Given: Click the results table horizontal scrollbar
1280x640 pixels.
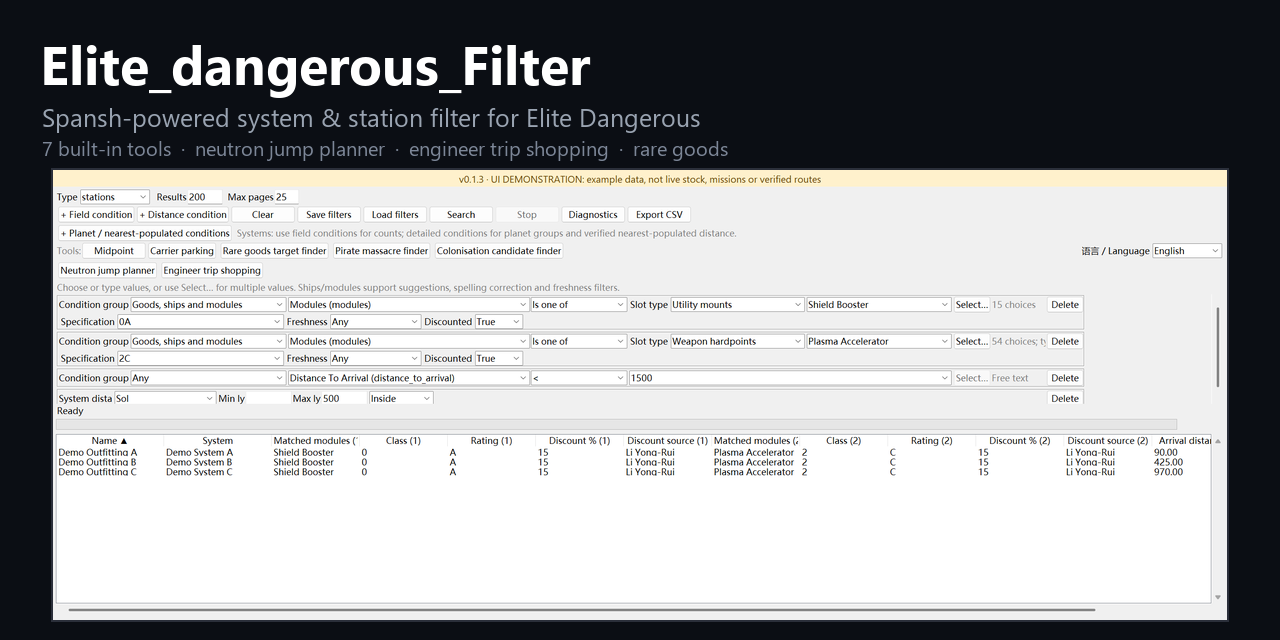Looking at the screenshot, I should (581, 609).
